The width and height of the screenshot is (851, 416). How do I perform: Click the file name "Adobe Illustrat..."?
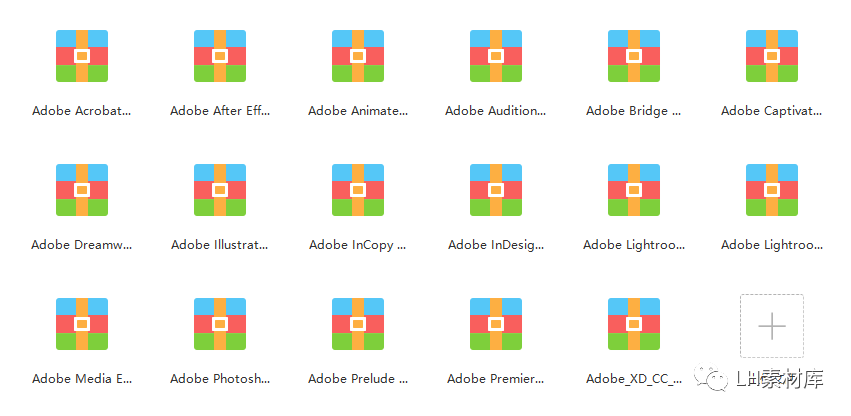click(220, 245)
